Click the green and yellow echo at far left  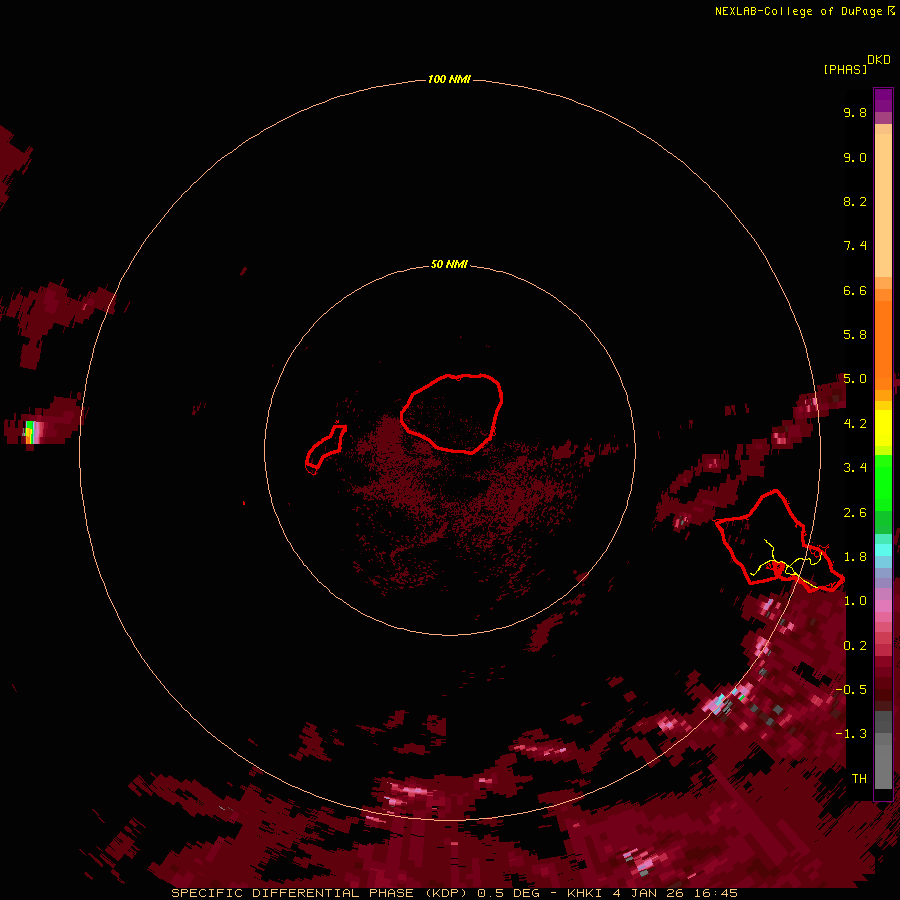30,430
